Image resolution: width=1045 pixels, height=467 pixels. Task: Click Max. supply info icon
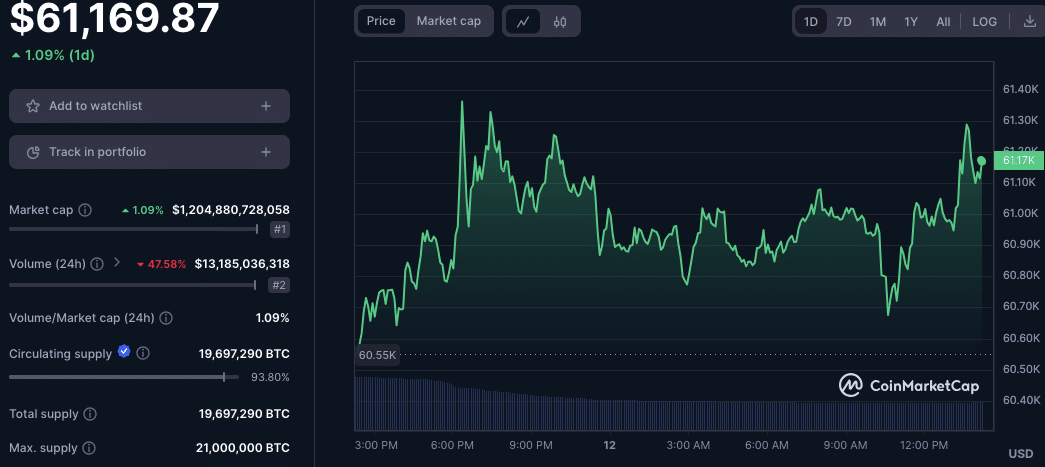pos(89,448)
